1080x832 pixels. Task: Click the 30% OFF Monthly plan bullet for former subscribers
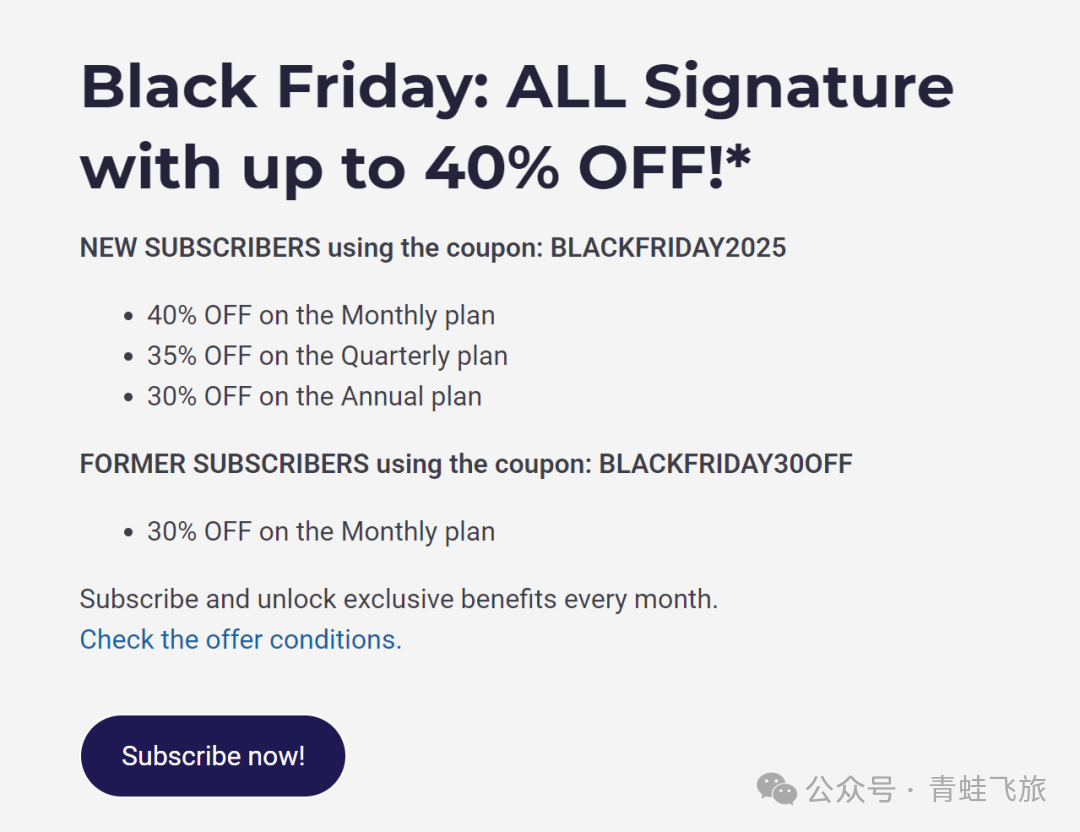coord(321,531)
